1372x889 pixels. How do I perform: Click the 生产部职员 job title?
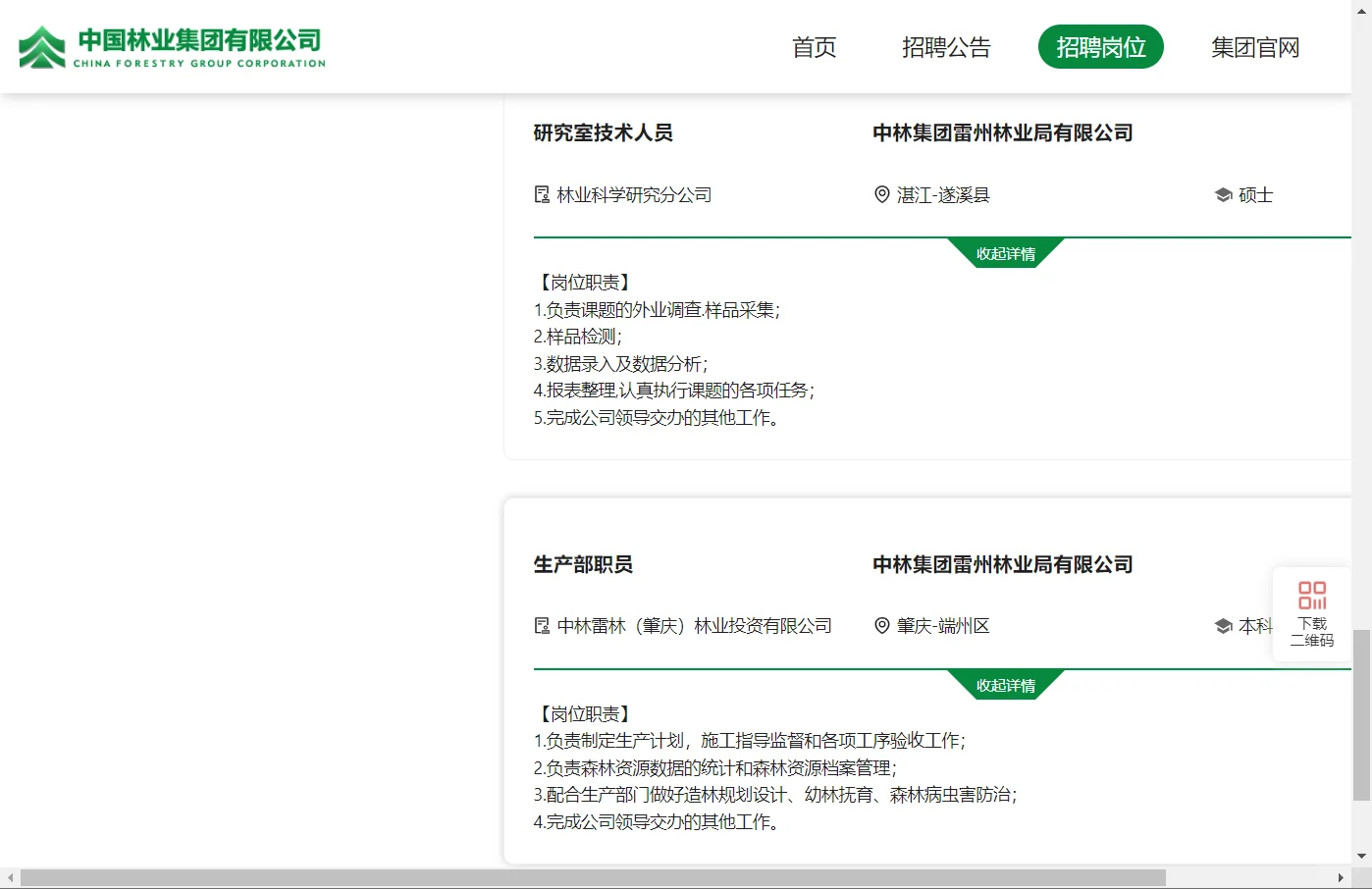(x=583, y=564)
